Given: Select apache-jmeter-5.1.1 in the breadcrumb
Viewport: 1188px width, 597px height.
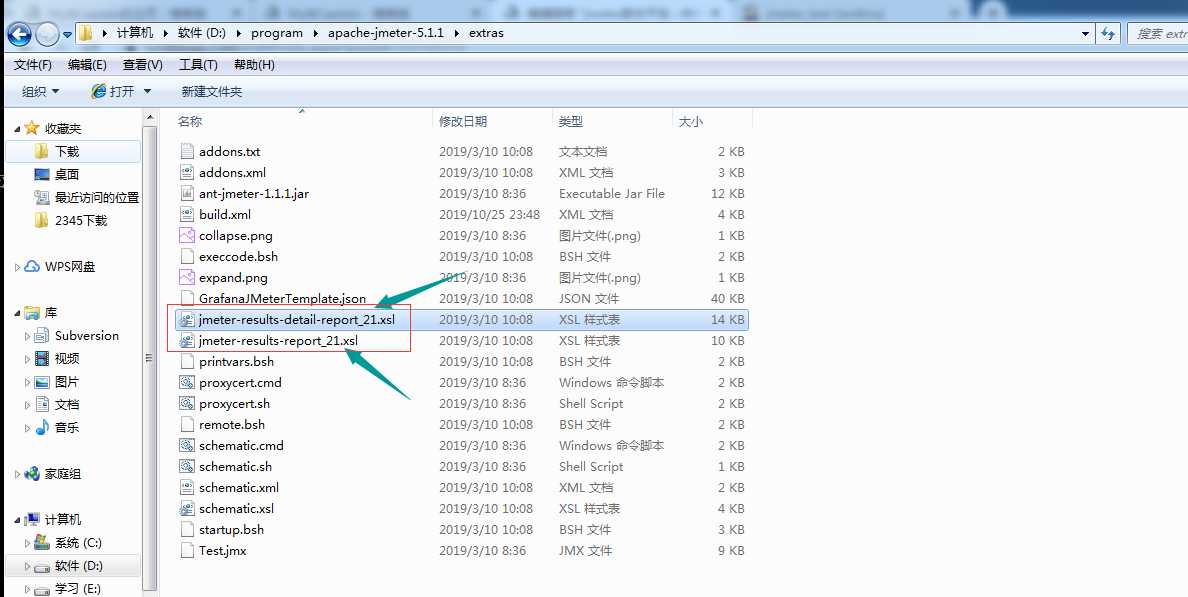Looking at the screenshot, I should click(386, 33).
